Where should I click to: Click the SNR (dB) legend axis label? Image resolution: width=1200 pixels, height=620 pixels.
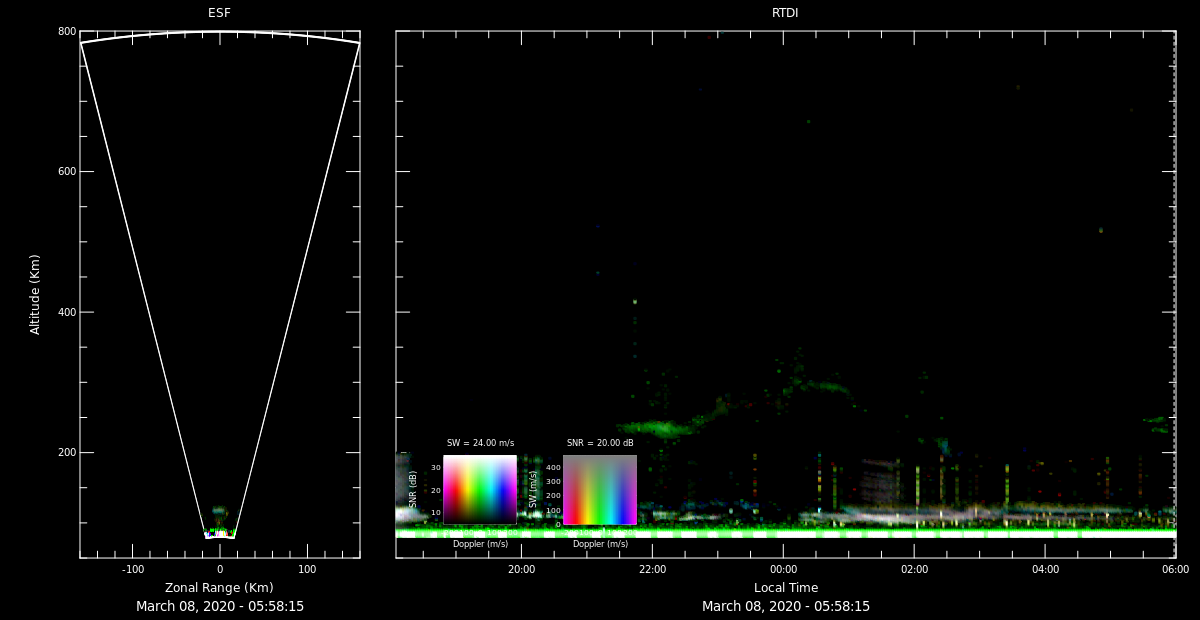[x=413, y=489]
